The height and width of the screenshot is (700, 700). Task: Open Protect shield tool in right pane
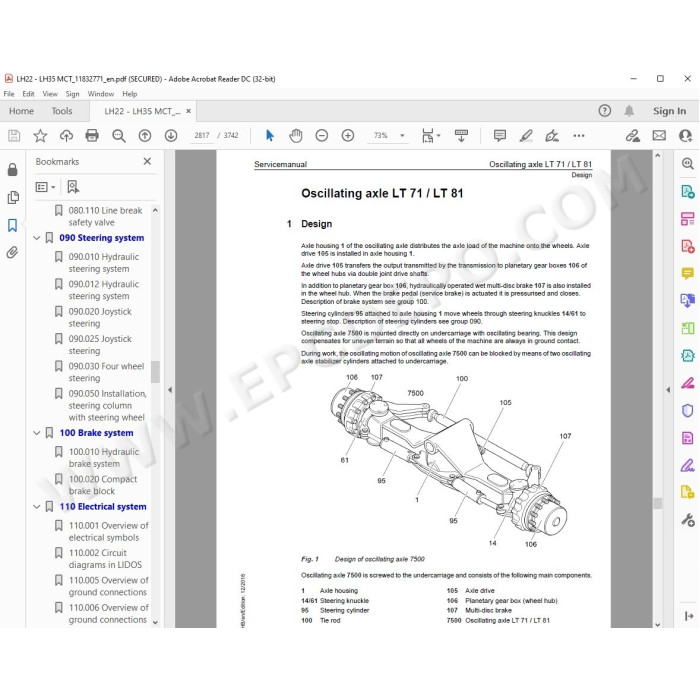(x=688, y=410)
